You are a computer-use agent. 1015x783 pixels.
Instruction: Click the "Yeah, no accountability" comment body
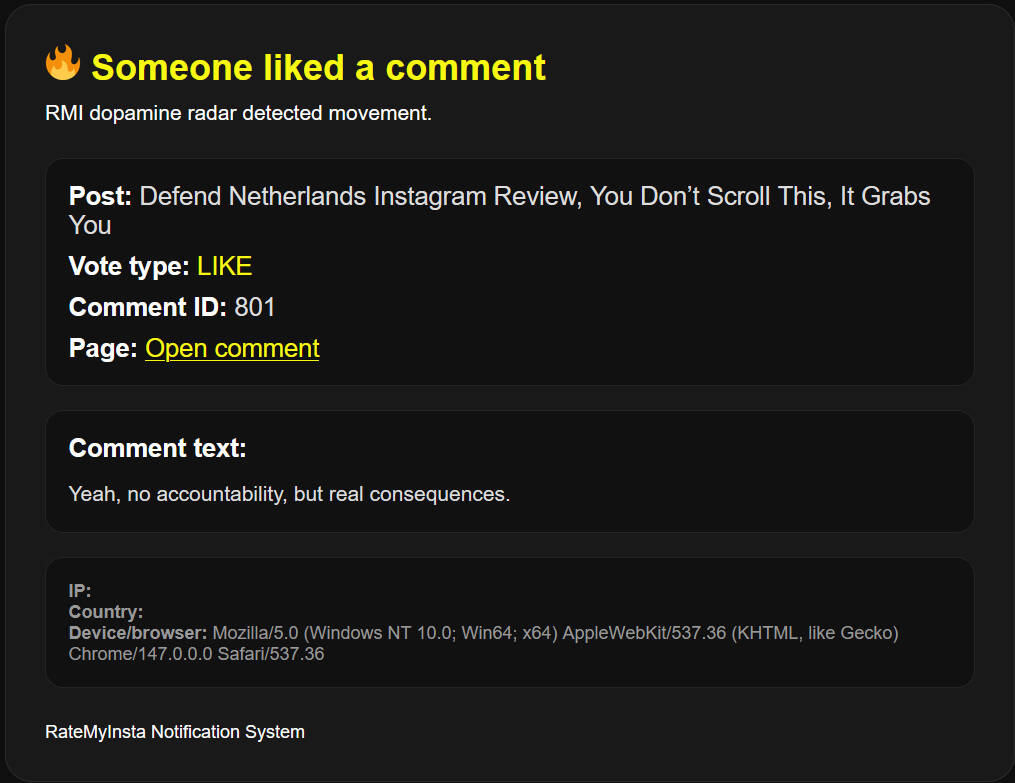click(x=289, y=494)
